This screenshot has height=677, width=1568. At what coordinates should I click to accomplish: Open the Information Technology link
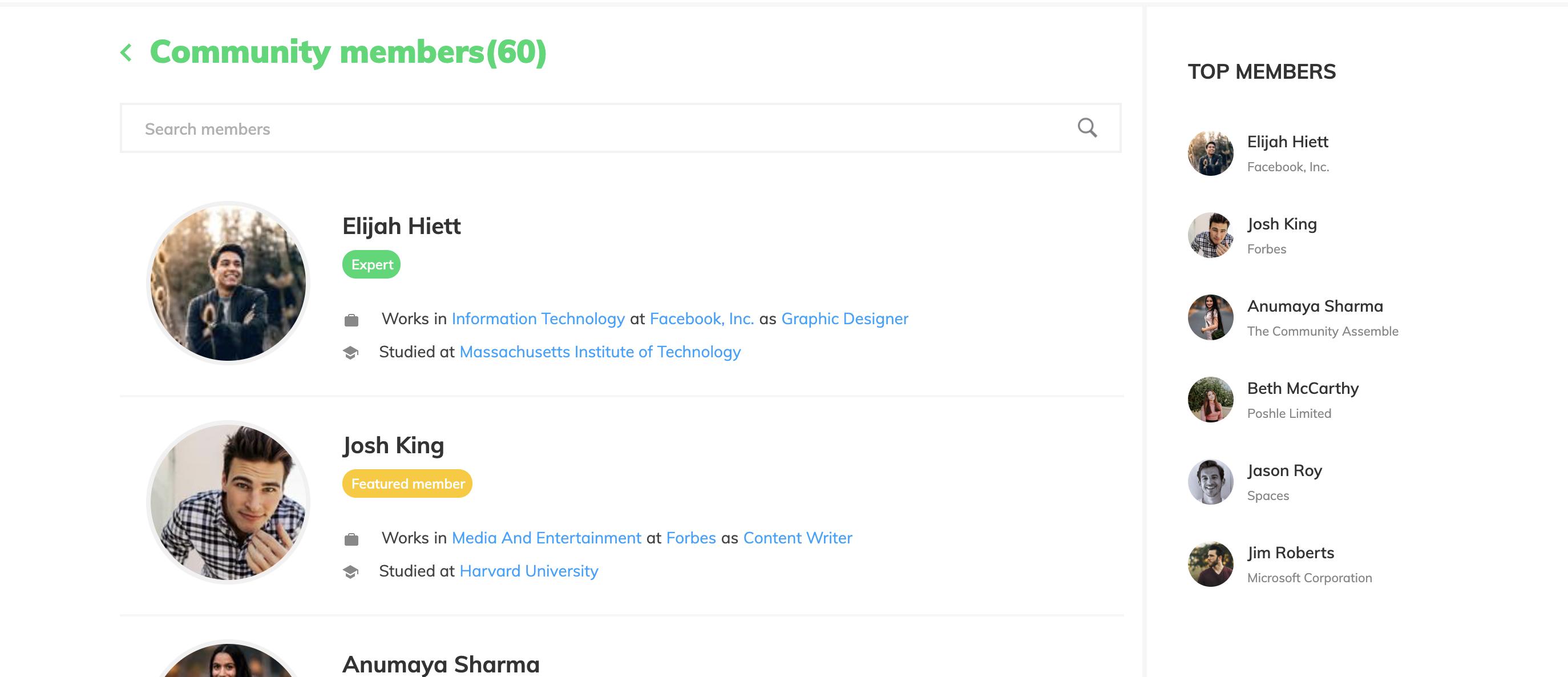538,319
